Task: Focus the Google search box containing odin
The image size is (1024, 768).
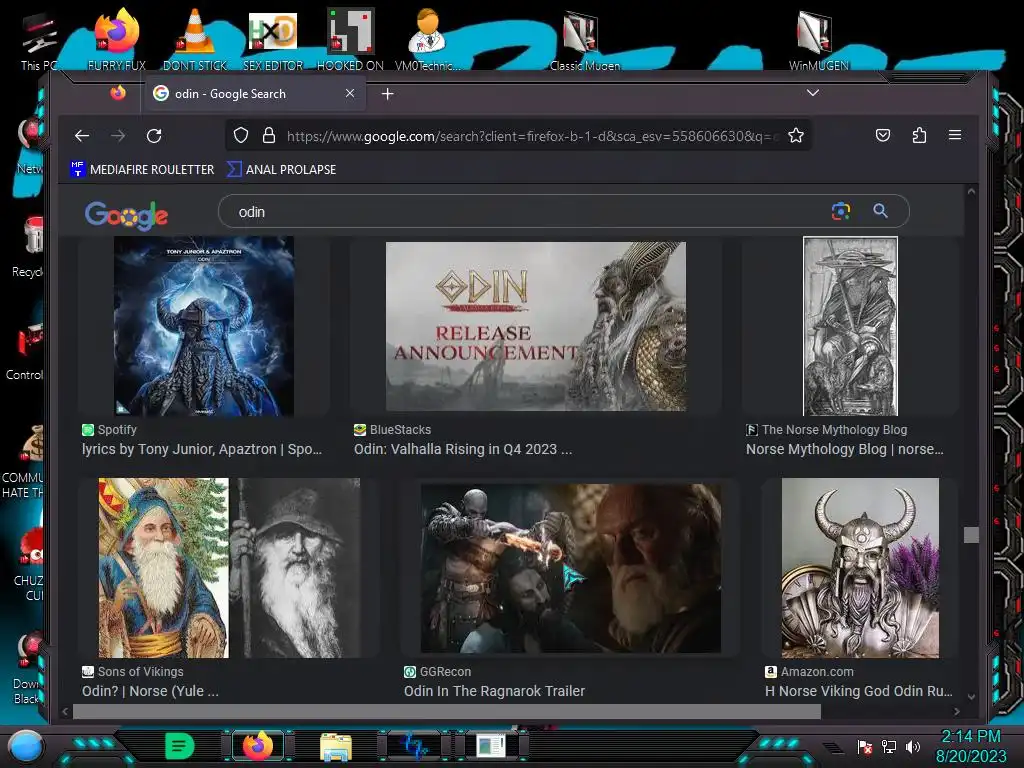Action: pyautogui.click(x=522, y=212)
